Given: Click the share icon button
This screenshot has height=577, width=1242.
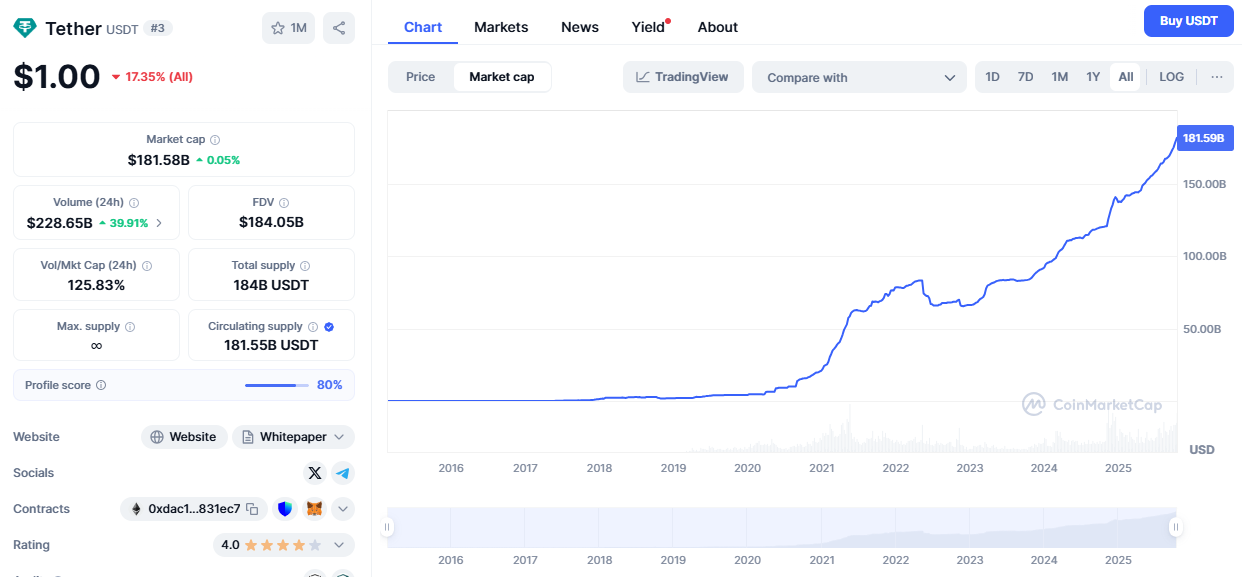Looking at the screenshot, I should click(x=339, y=28).
